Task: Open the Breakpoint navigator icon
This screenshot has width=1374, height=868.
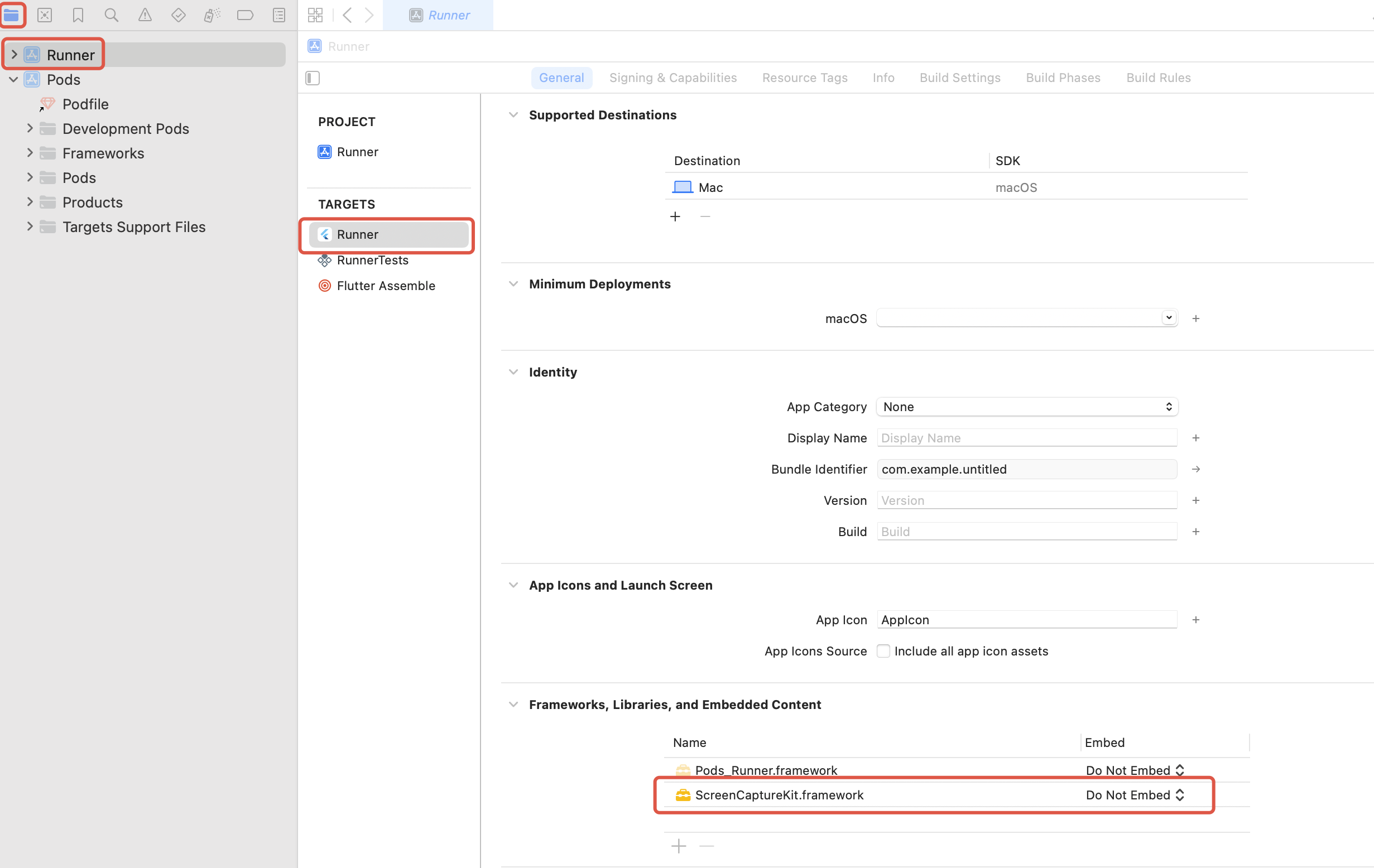Action: [246, 15]
